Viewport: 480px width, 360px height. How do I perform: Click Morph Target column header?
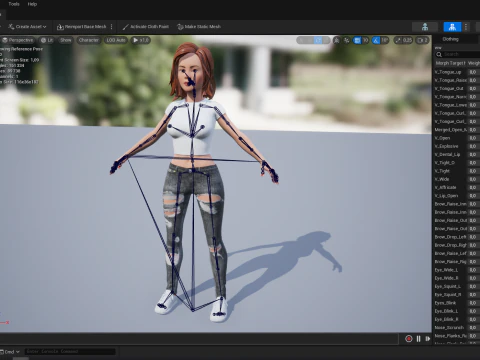(450, 63)
